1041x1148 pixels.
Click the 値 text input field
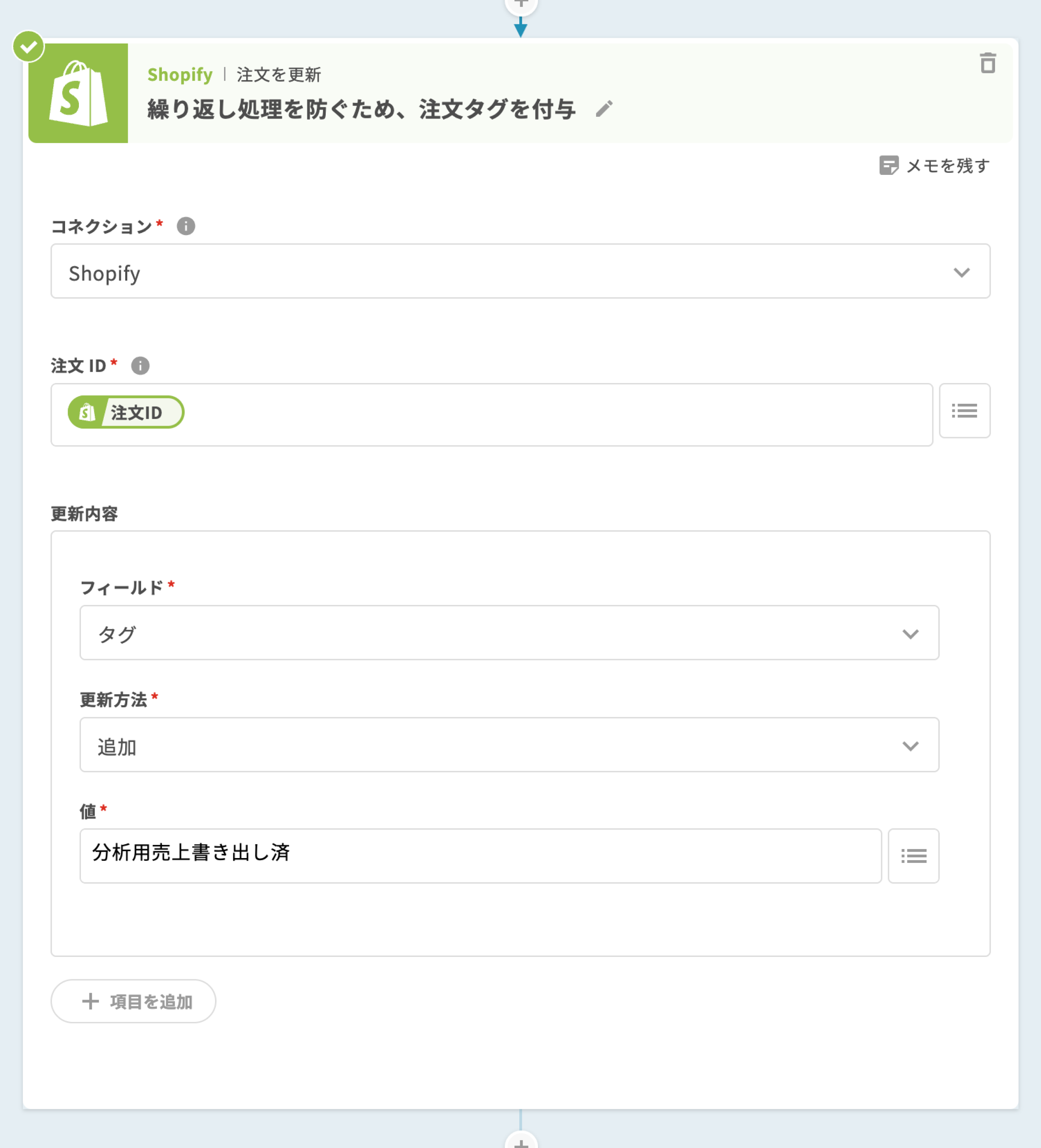tap(480, 856)
